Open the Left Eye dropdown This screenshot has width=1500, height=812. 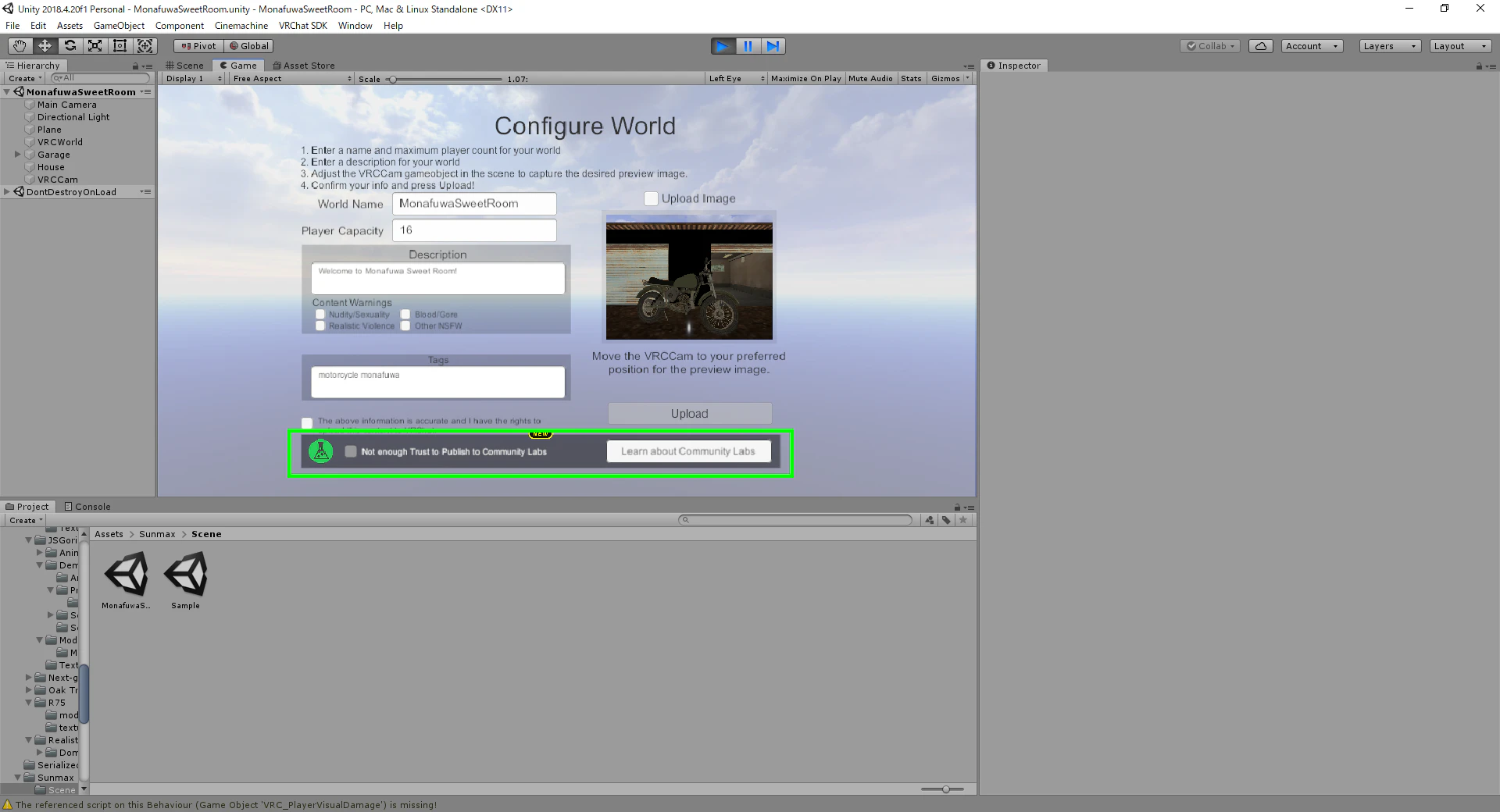[x=736, y=79]
